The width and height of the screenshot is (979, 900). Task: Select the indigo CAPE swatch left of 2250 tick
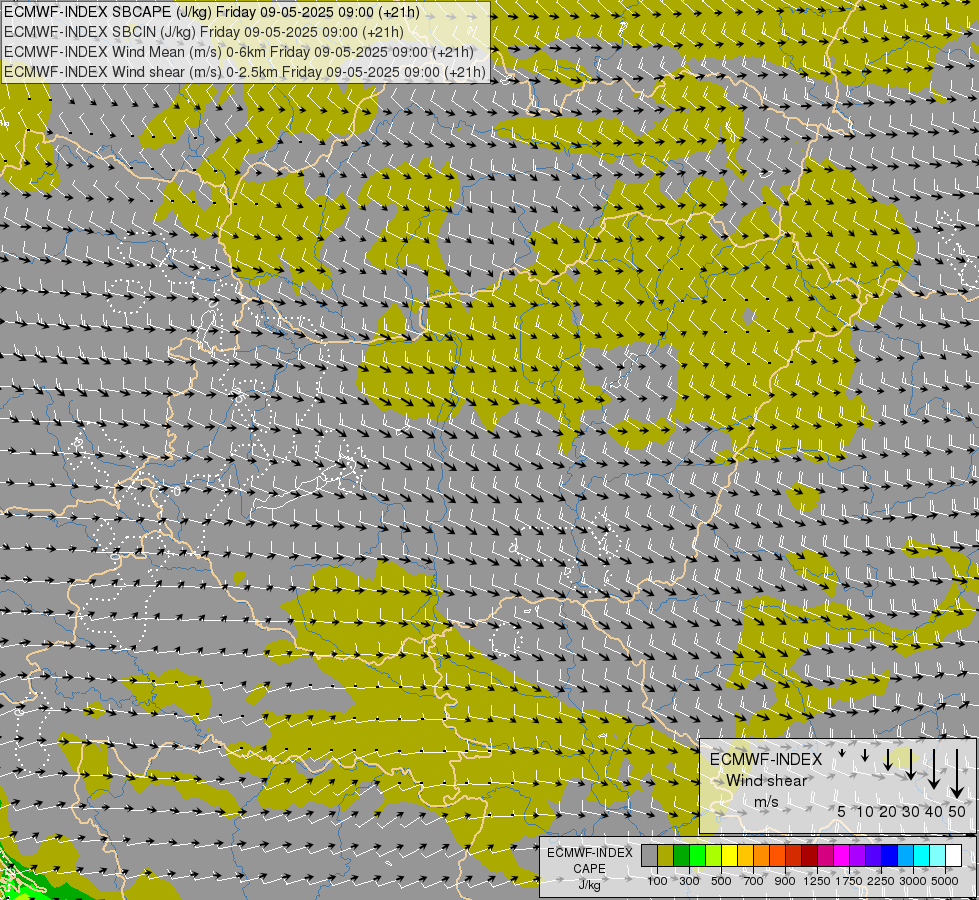pyautogui.click(x=873, y=855)
